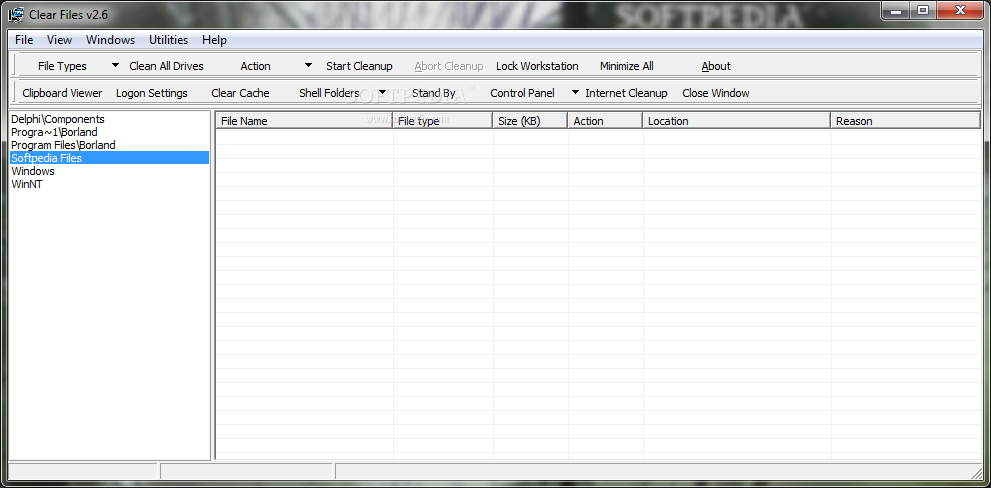Open the File menu
Image resolution: width=991 pixels, height=488 pixels.
(24, 40)
